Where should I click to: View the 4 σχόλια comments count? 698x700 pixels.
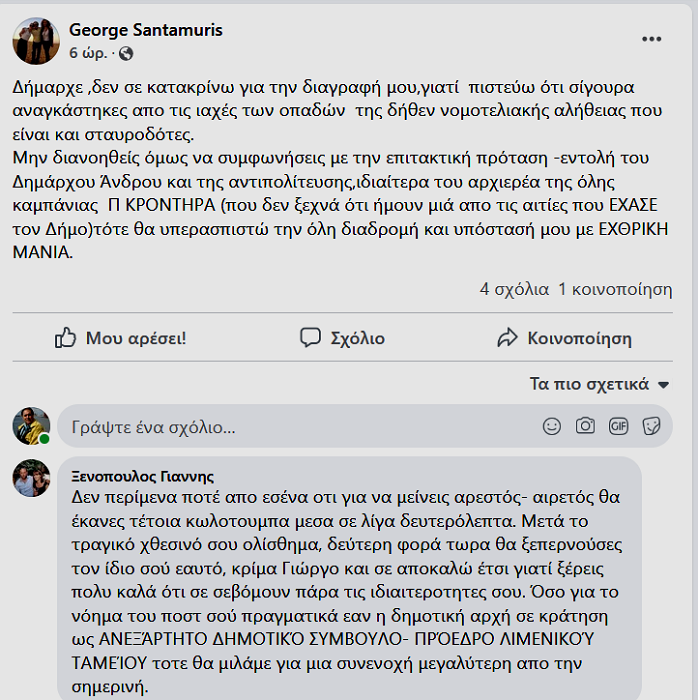[514, 289]
